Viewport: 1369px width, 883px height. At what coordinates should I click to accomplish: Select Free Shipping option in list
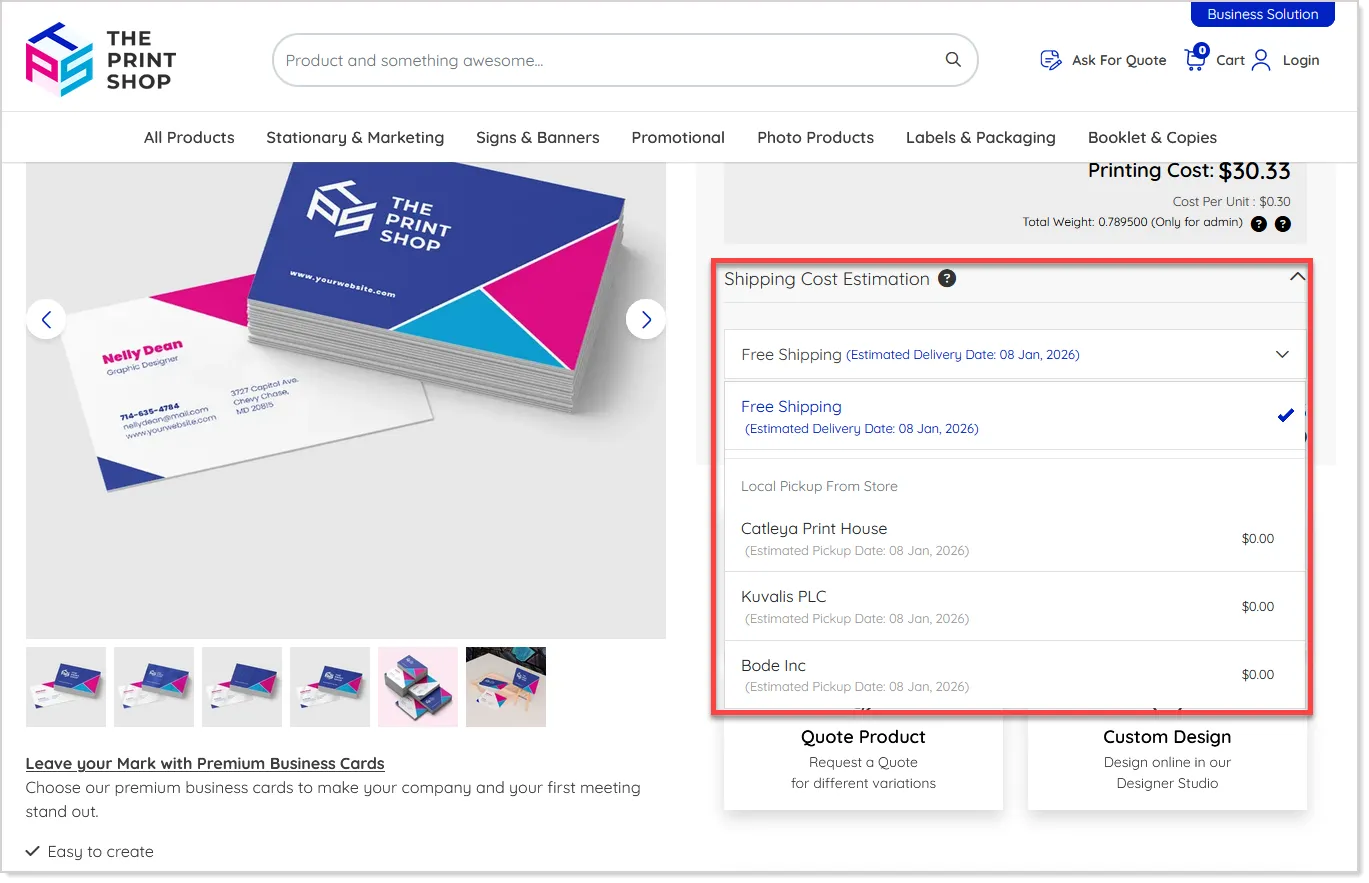pos(1015,416)
